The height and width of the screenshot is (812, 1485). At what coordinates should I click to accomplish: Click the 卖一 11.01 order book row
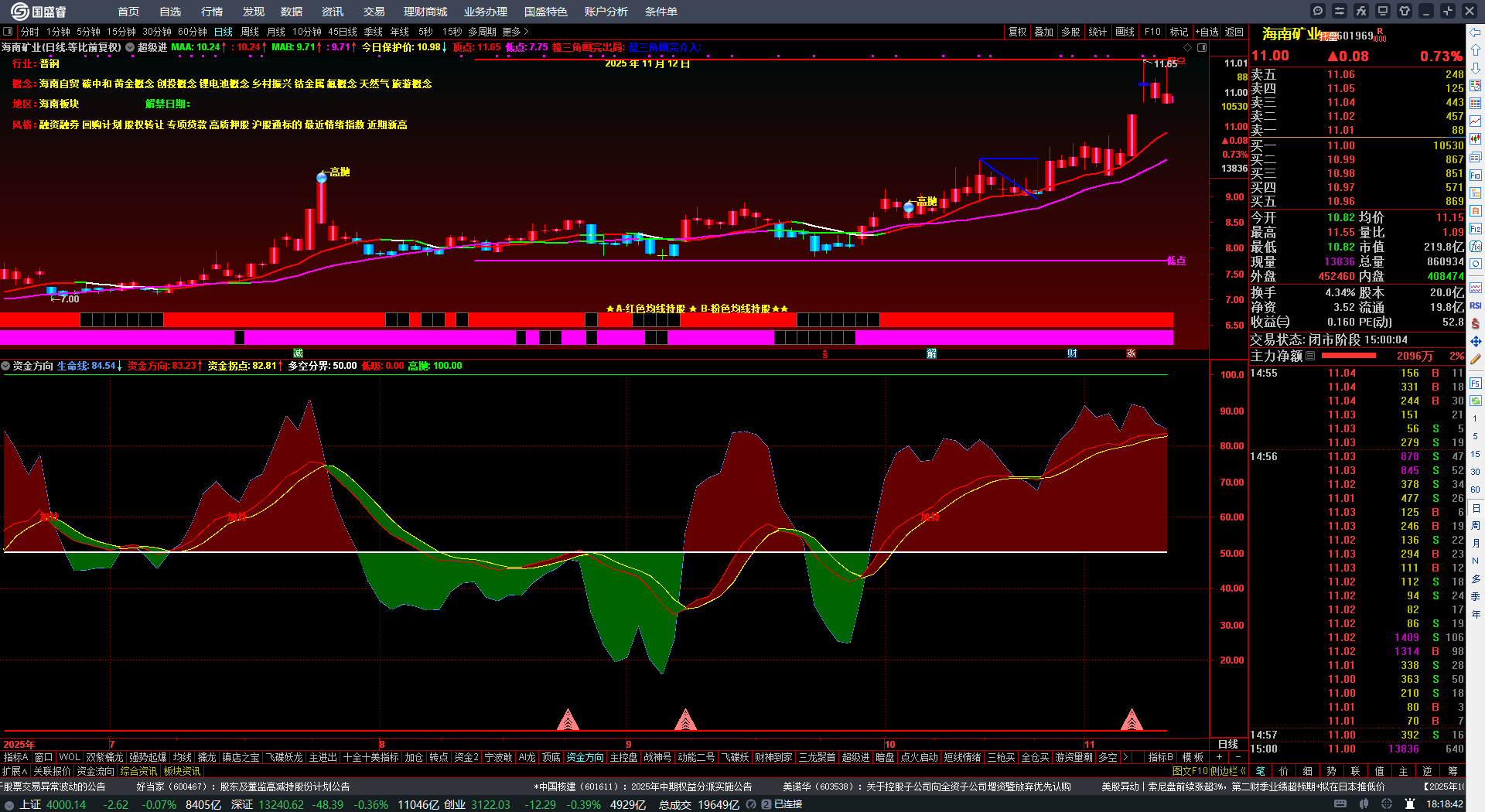pyautogui.click(x=1357, y=131)
